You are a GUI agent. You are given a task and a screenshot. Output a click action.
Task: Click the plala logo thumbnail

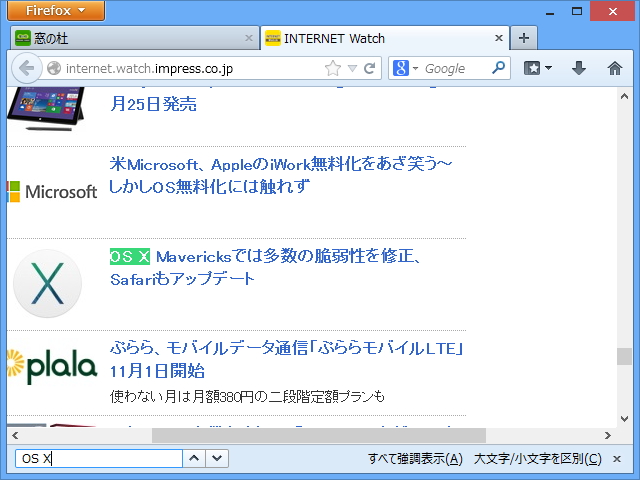pos(52,367)
